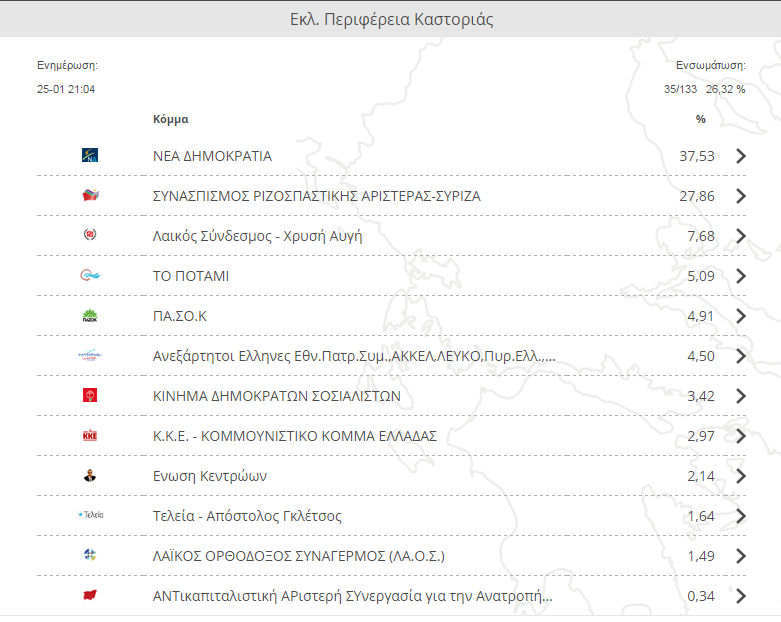Expand Ανεξάρτητοι Έλληνες row chevron
Viewport: 781px width, 622px height.
pos(741,356)
